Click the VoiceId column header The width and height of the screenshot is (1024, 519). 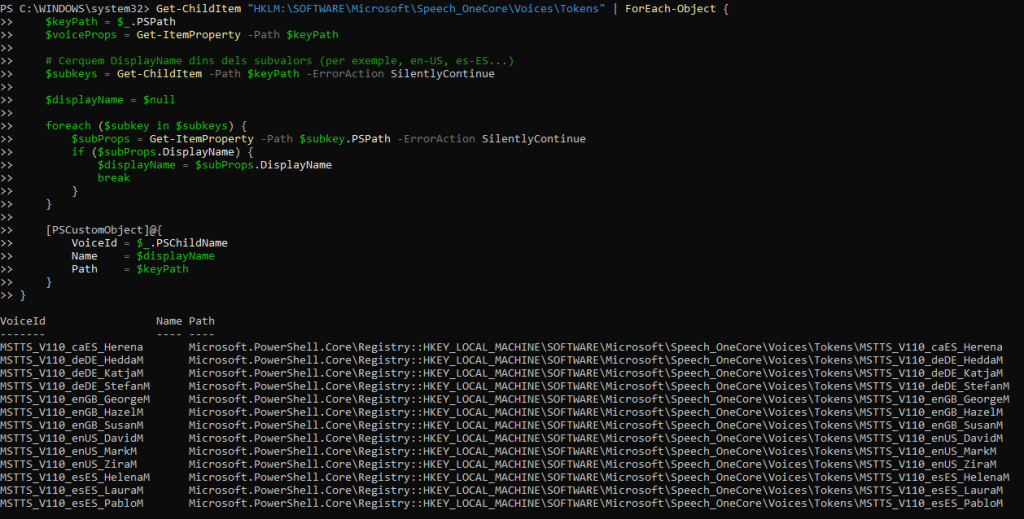pos(23,321)
